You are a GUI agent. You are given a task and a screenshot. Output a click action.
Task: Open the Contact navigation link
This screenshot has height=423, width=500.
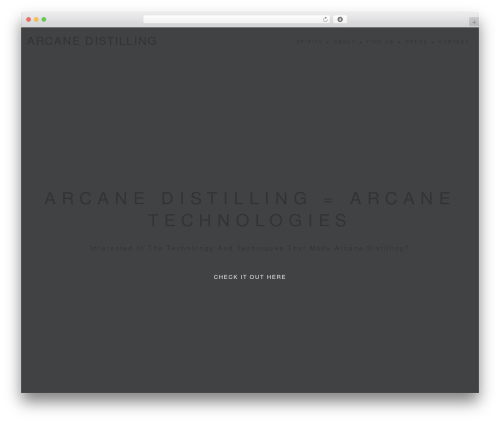click(453, 42)
